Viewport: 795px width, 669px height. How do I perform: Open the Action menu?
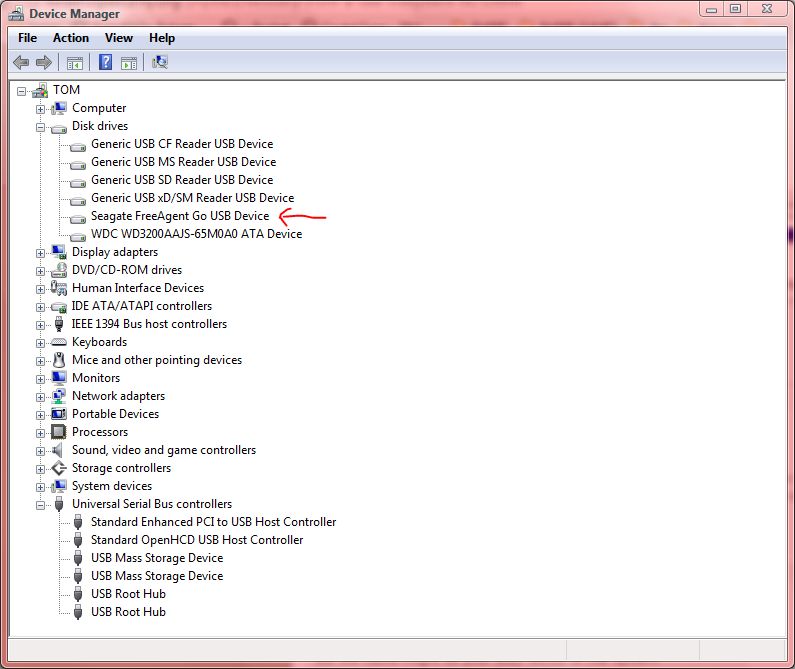tap(71, 38)
